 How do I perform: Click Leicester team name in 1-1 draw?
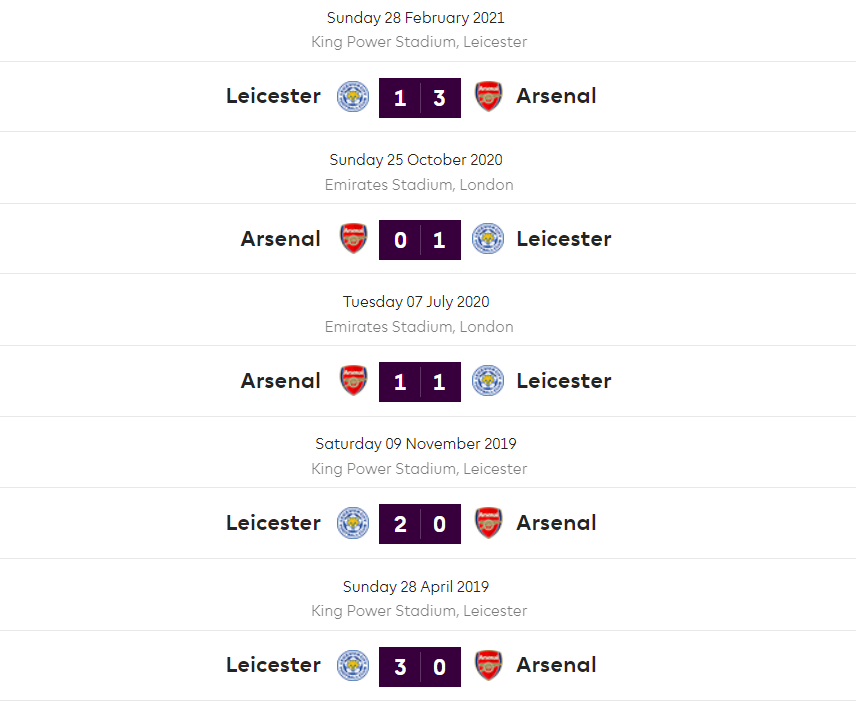563,381
